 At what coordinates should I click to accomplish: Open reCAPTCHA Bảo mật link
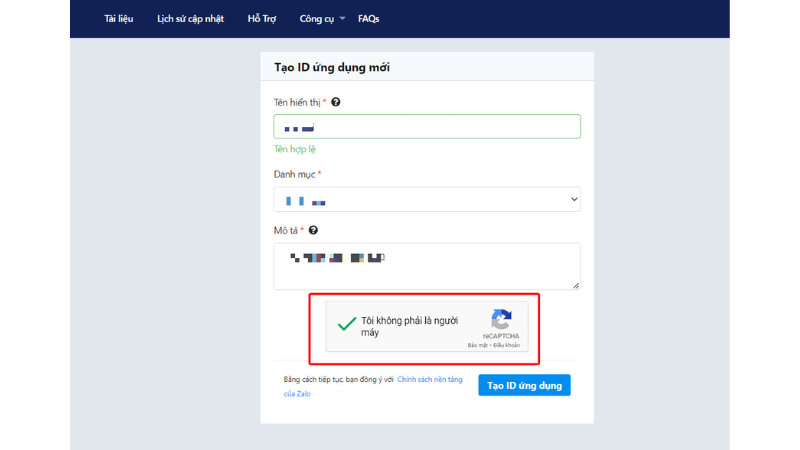pyautogui.click(x=478, y=345)
